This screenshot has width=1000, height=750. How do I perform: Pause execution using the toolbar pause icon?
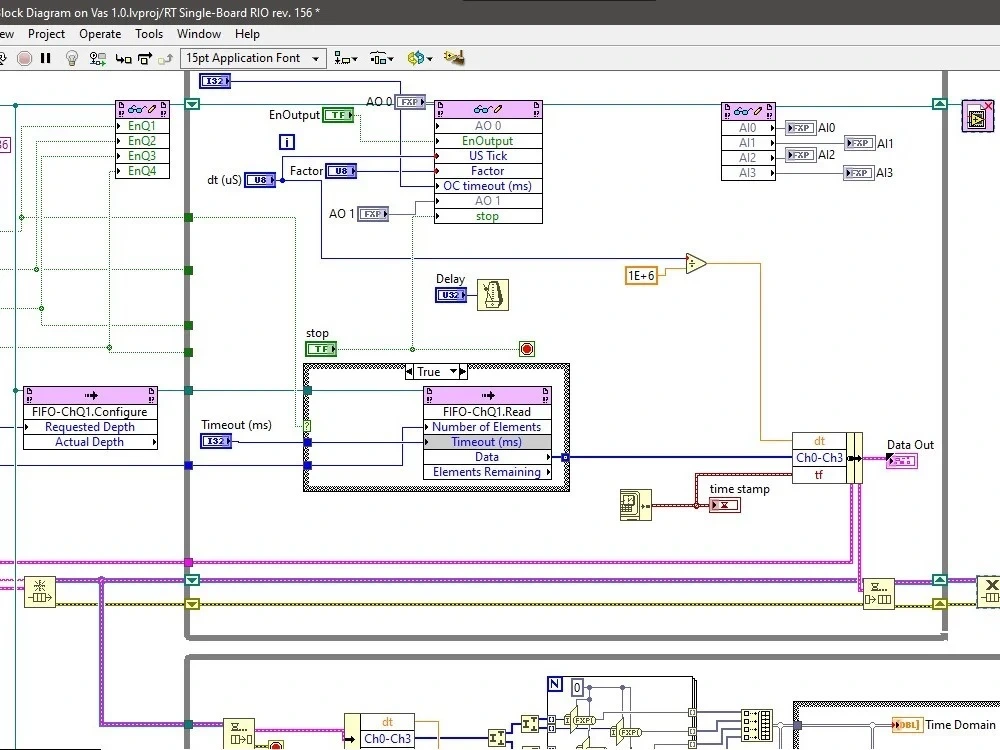point(45,57)
